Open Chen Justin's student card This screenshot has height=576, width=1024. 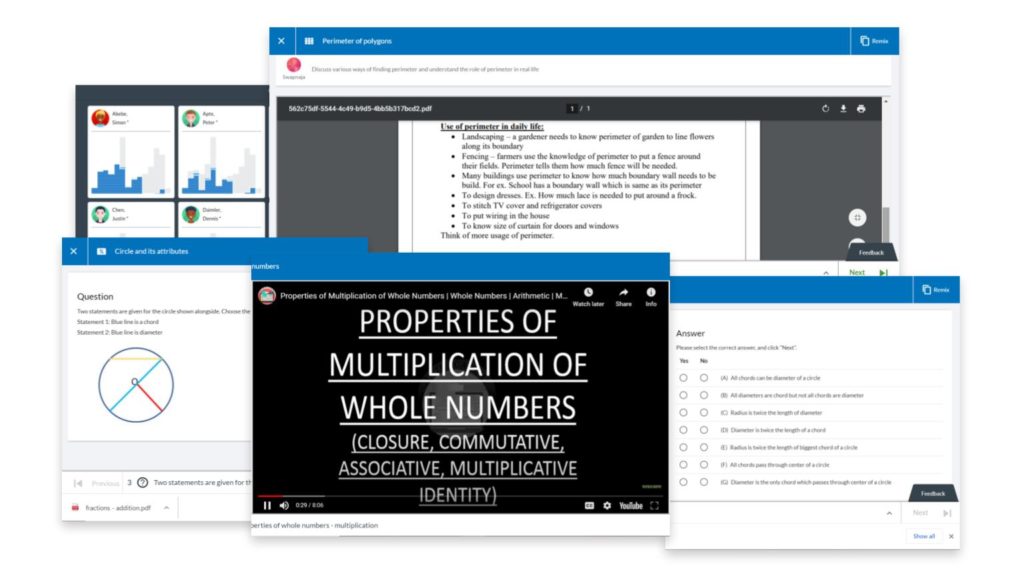click(131, 219)
